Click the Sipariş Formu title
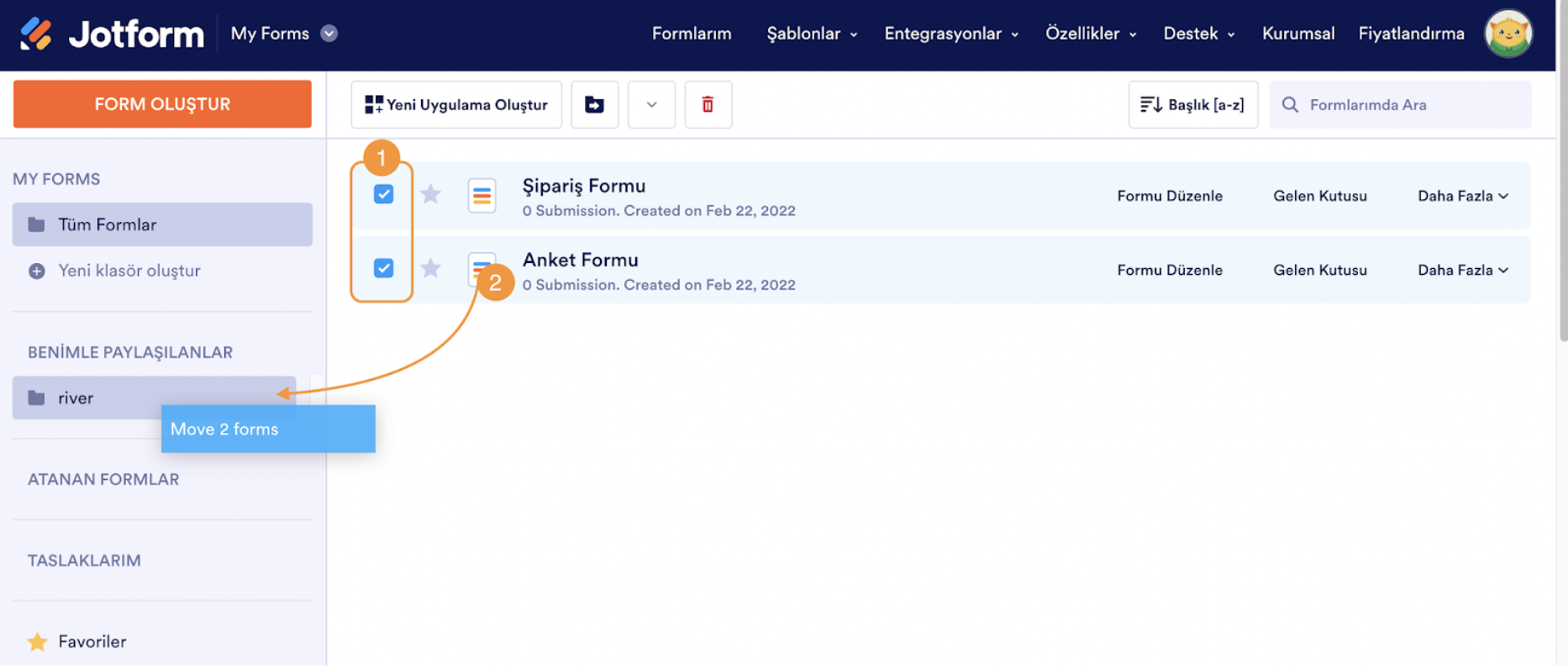 tap(584, 187)
